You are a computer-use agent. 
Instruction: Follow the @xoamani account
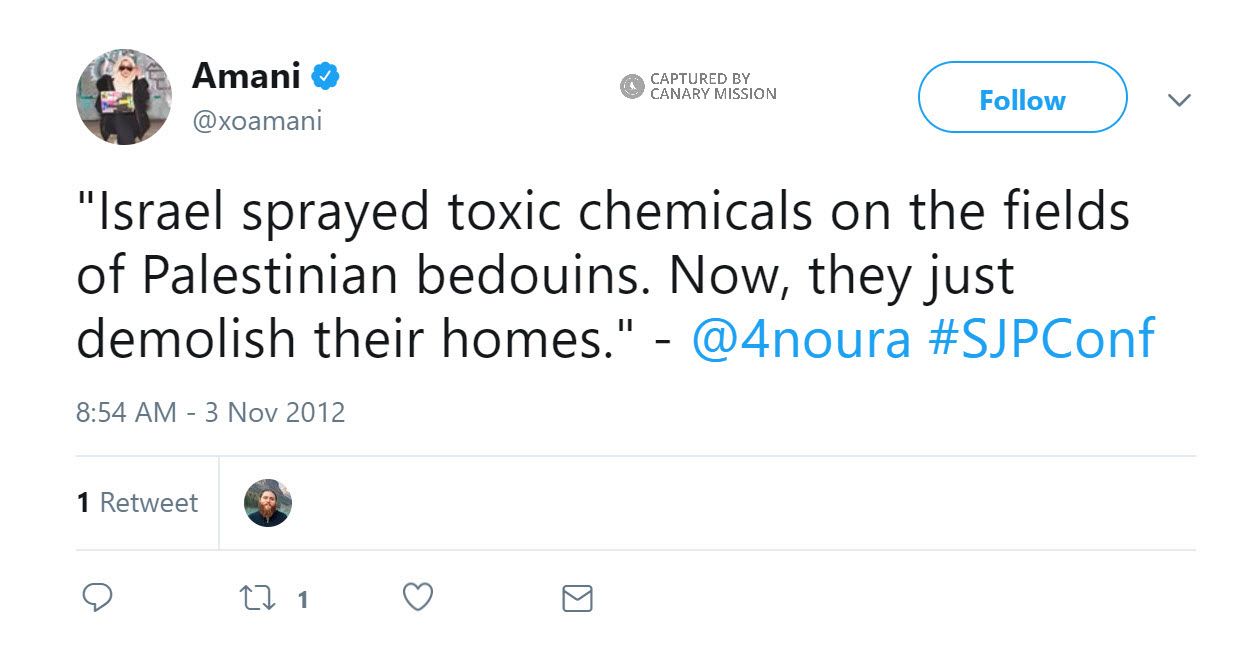coord(1022,98)
